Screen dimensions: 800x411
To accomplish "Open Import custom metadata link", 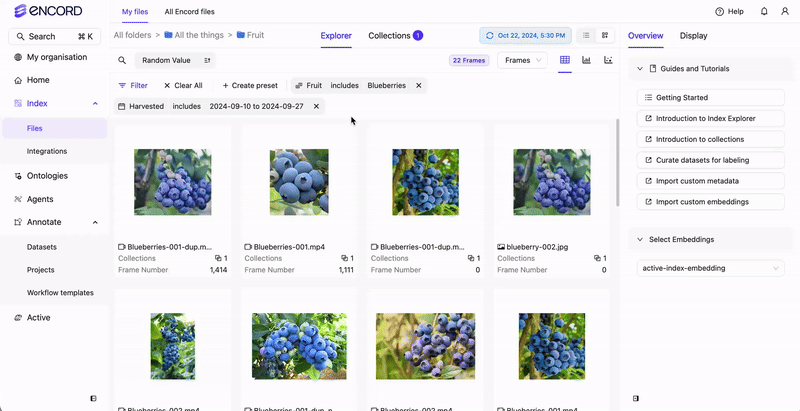I will point(711,181).
